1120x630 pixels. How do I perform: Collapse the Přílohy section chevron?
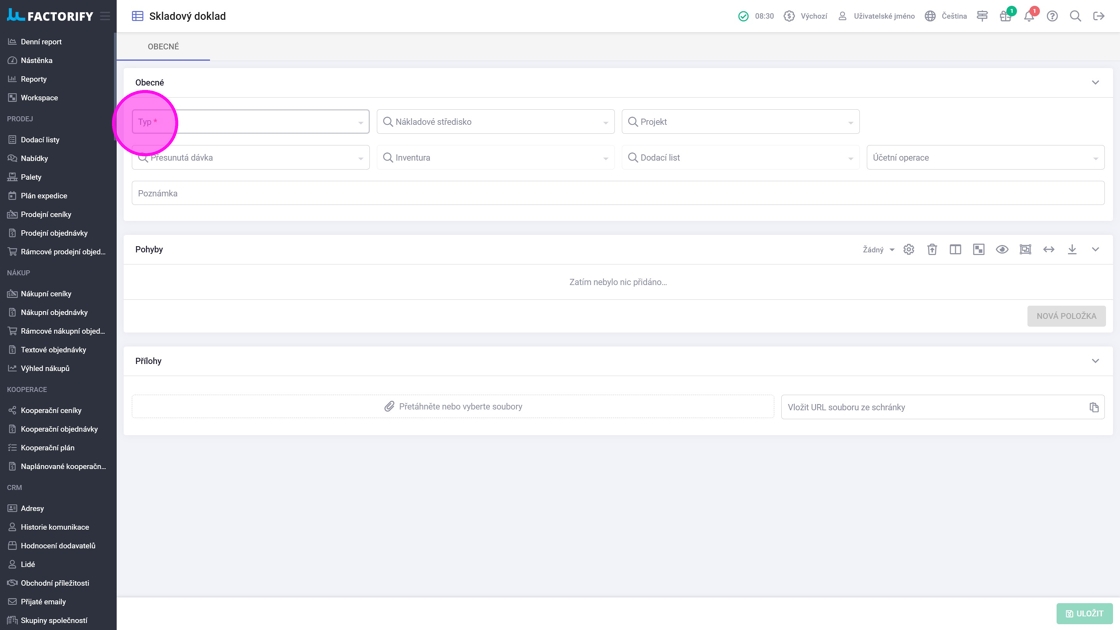pos(1095,361)
